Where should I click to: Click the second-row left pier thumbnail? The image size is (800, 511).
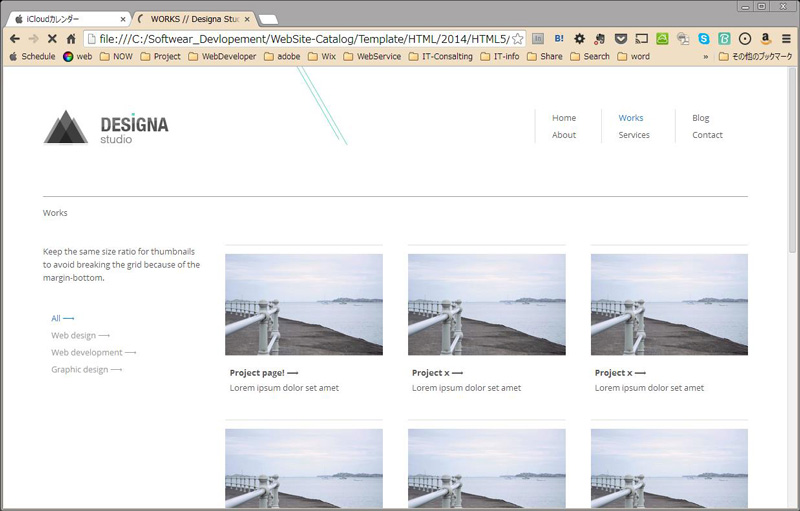[x=304, y=468]
